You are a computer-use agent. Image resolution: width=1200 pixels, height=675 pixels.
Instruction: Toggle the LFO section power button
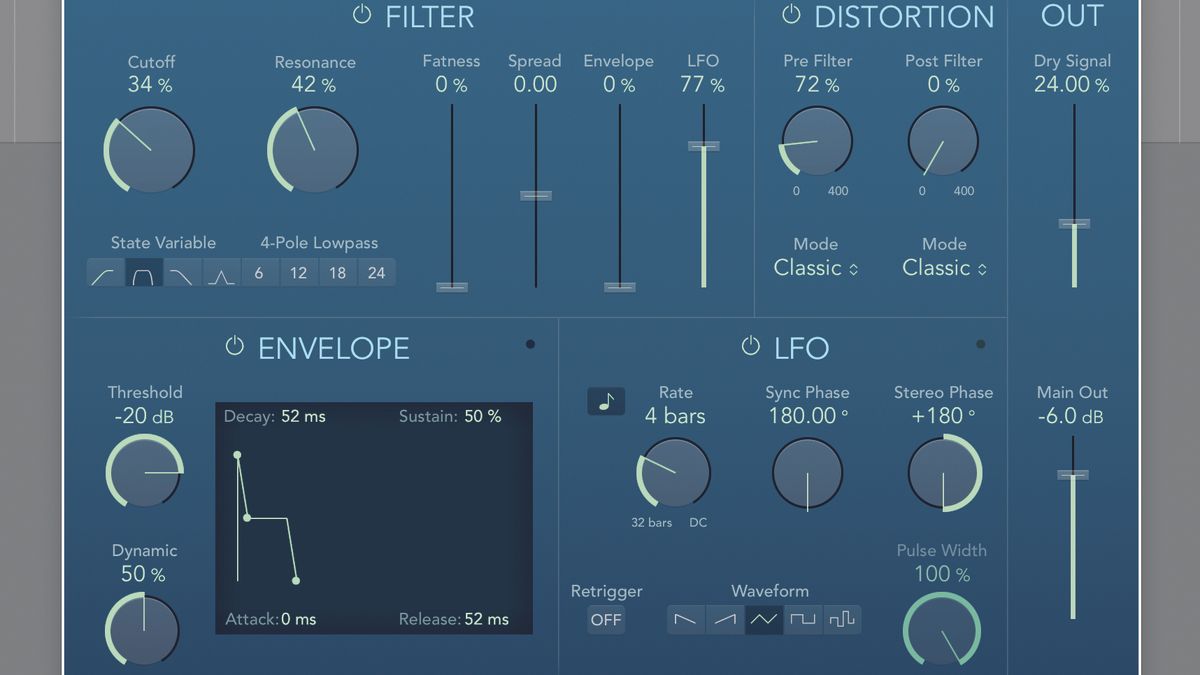pos(749,347)
